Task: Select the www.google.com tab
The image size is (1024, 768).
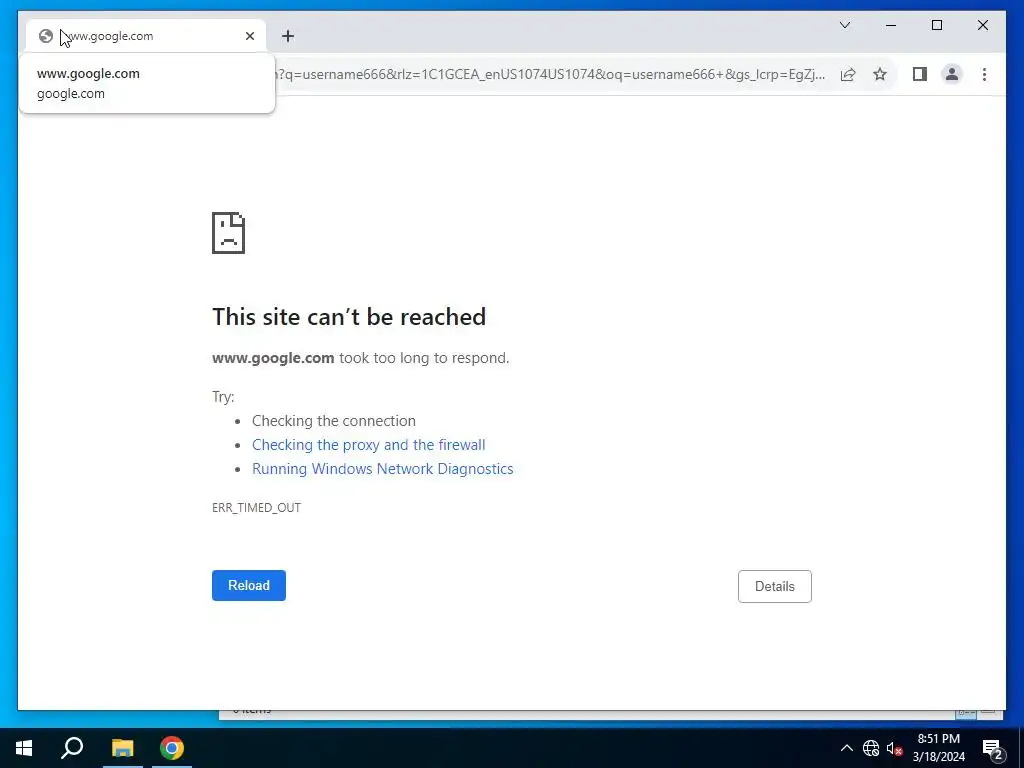Action: pos(146,36)
